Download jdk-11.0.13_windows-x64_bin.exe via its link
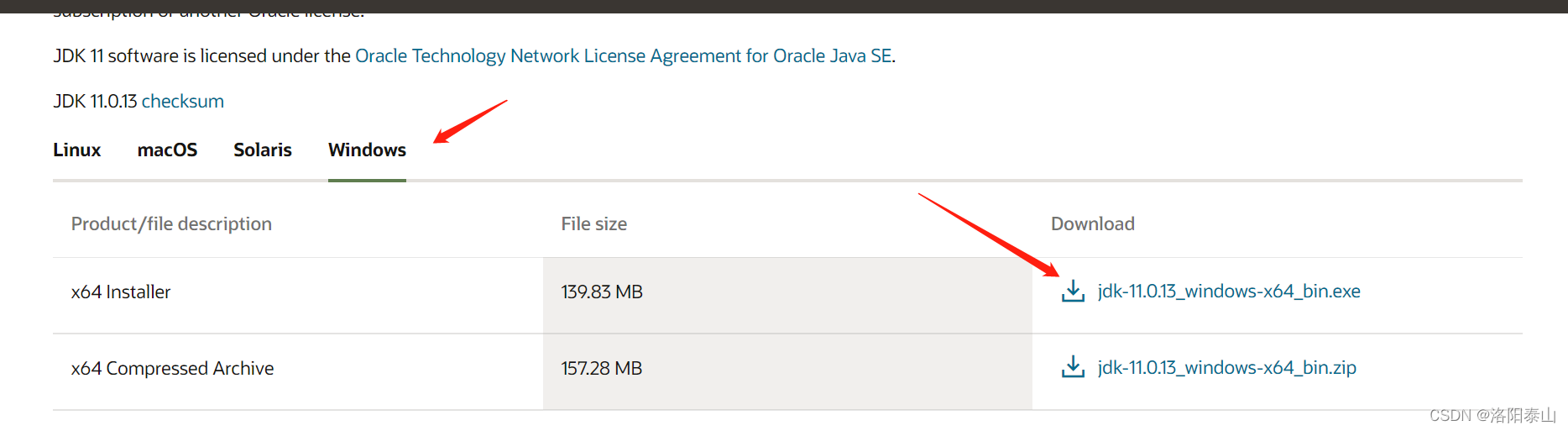1568x431 pixels. point(1228,292)
